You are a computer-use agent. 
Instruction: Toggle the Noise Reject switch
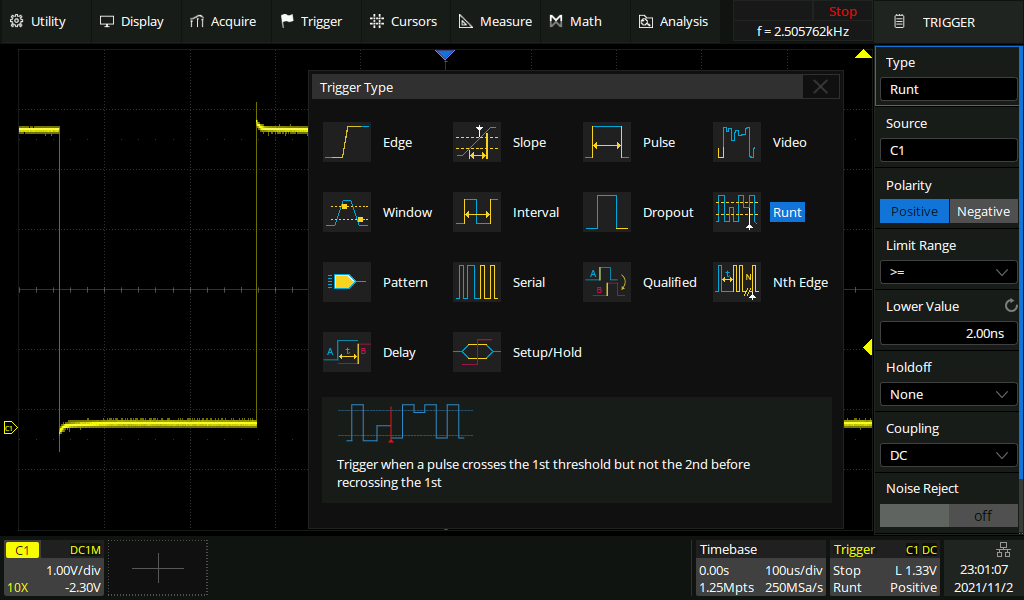[x=948, y=516]
